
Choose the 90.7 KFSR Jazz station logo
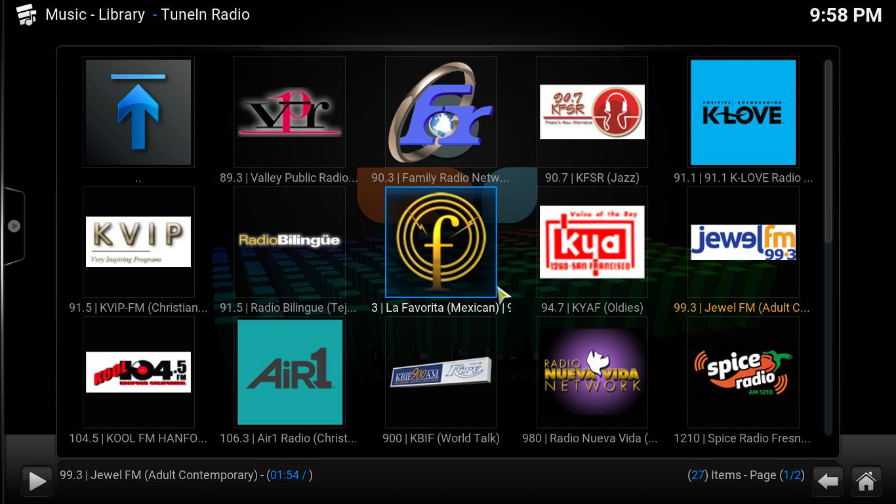tap(592, 112)
